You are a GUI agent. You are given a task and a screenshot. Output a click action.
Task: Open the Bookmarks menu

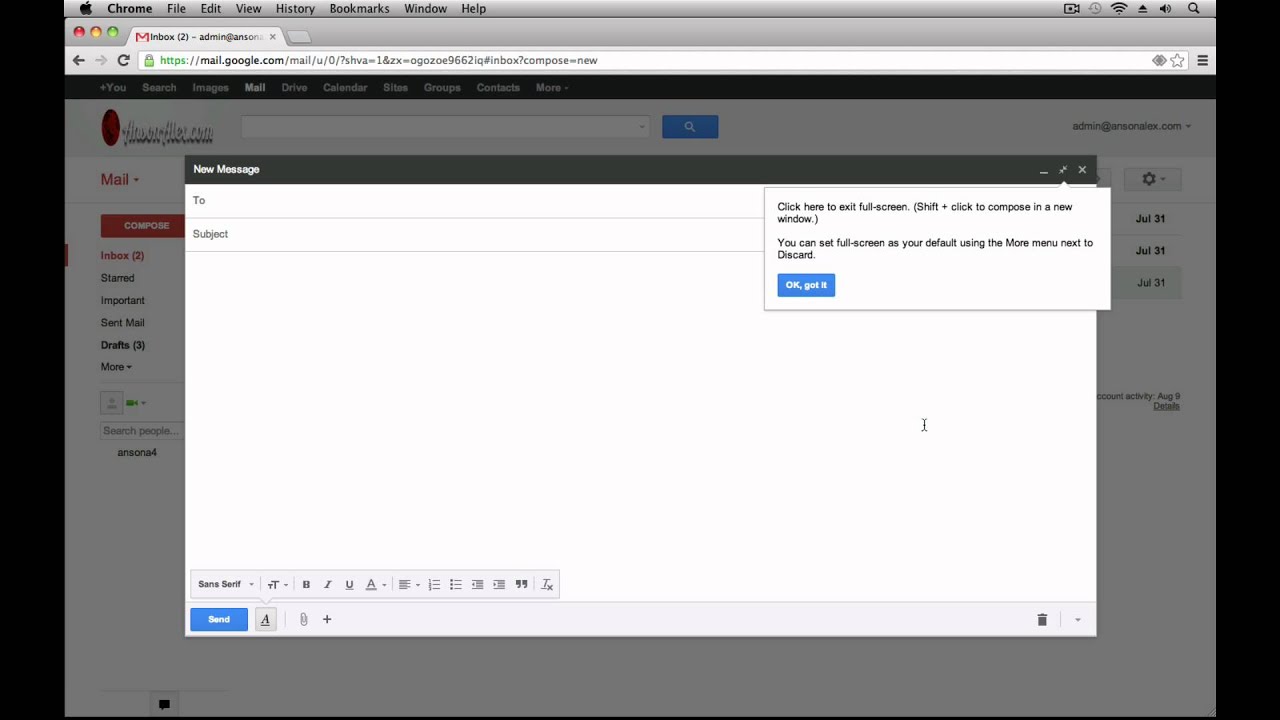coord(359,9)
